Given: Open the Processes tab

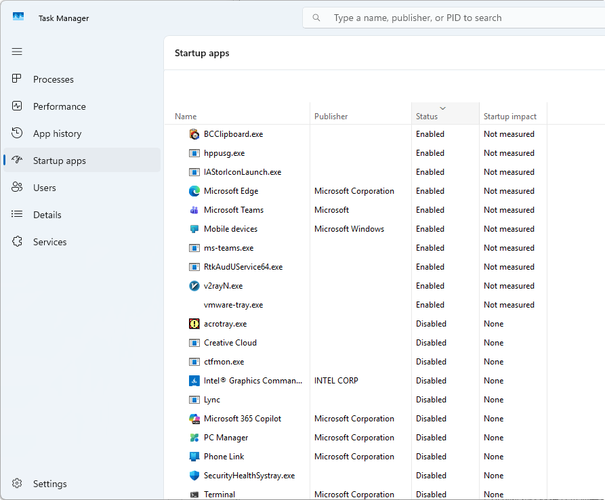Looking at the screenshot, I should click(x=82, y=79).
